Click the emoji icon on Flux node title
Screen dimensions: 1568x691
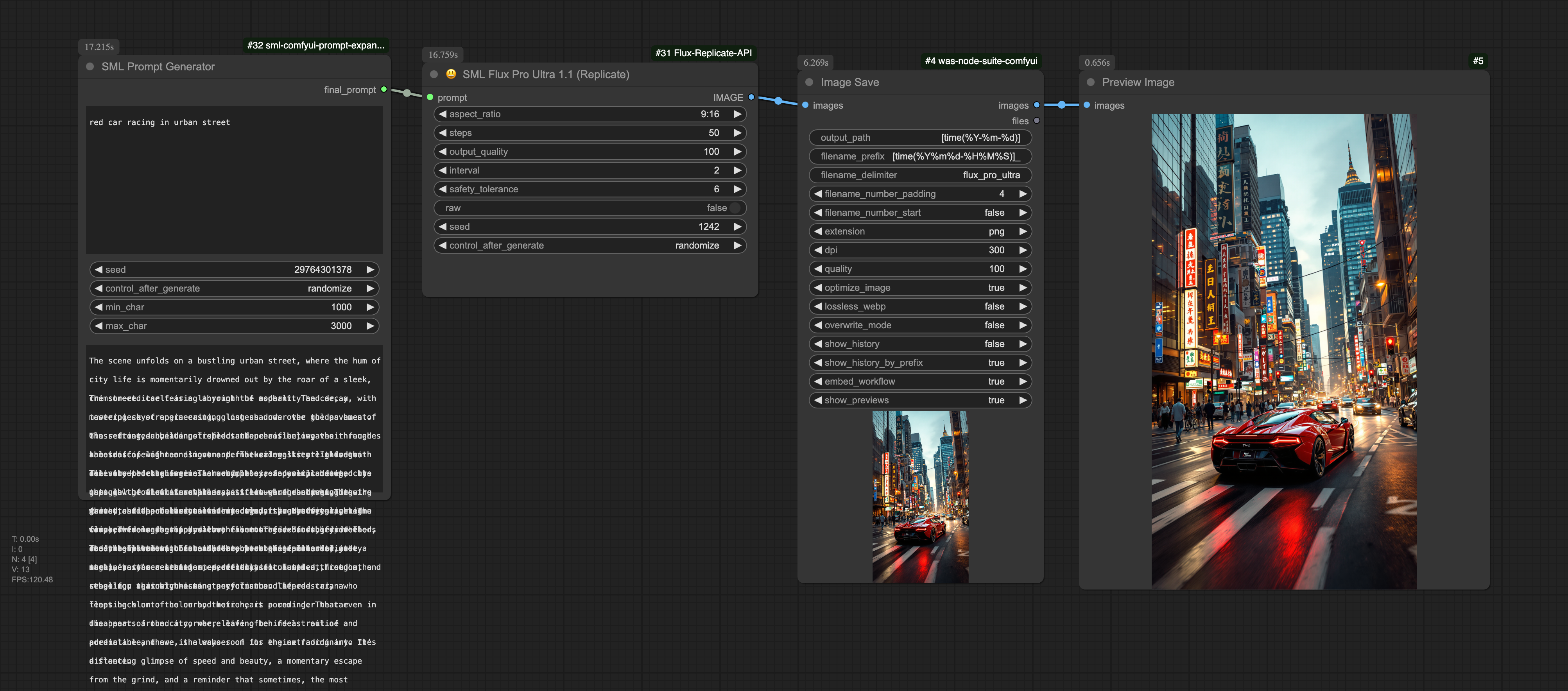click(451, 73)
